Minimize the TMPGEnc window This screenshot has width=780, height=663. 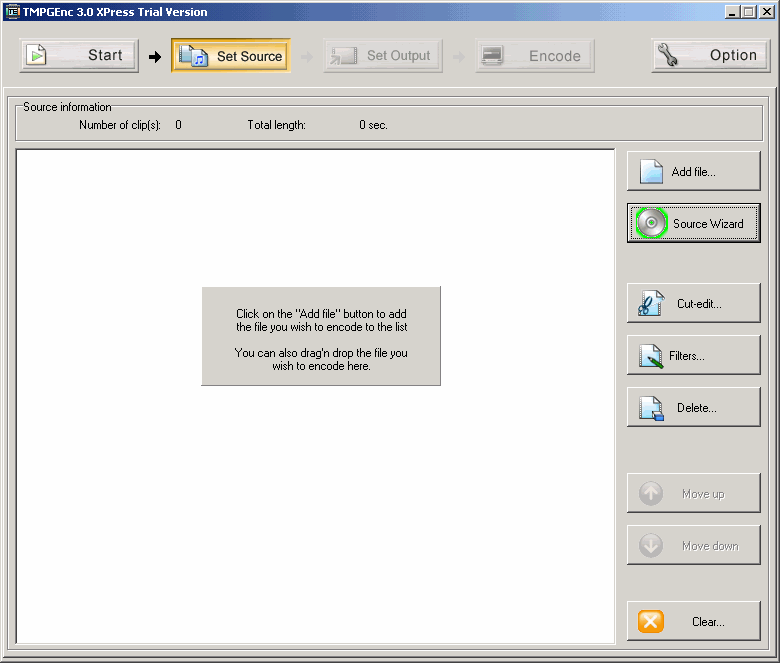click(733, 12)
